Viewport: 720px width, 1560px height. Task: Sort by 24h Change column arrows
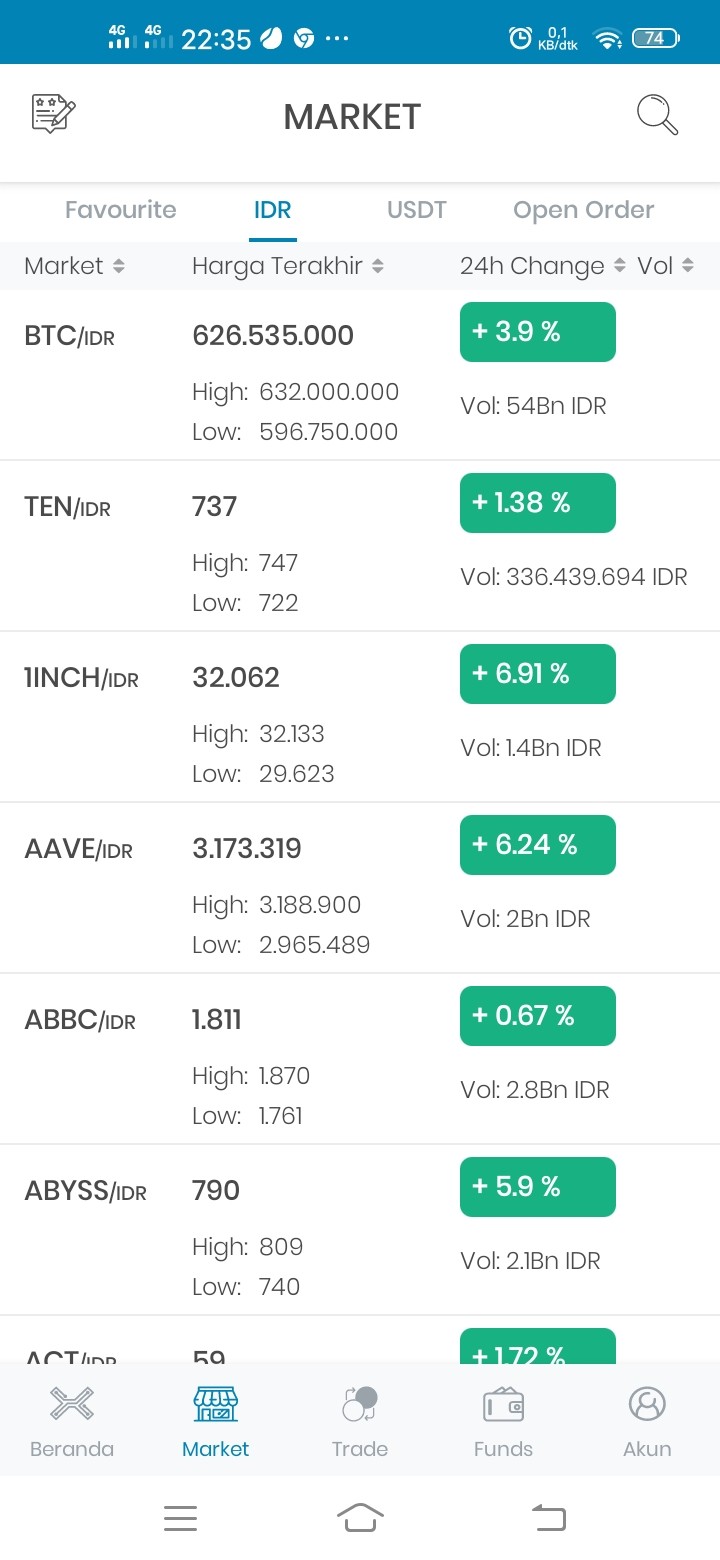619,266
